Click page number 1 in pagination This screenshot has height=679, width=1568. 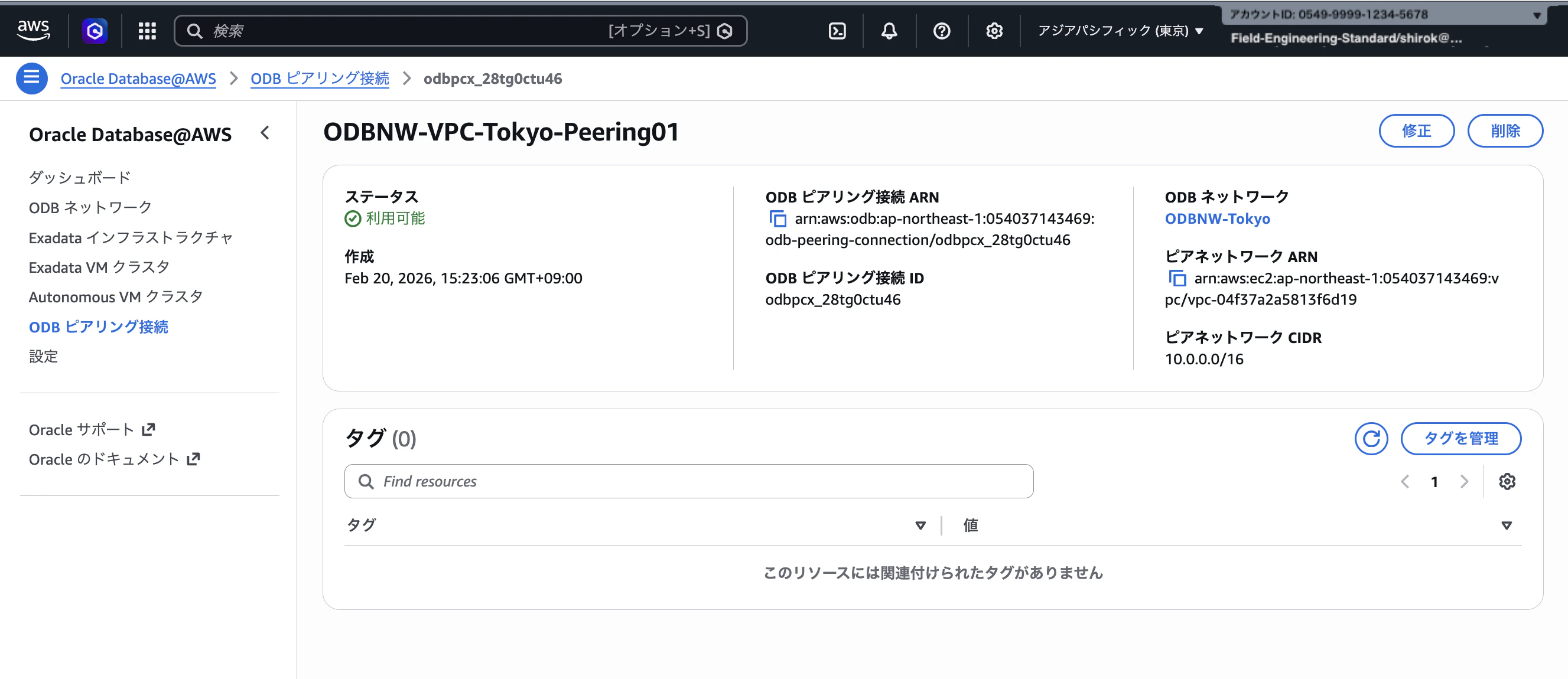pos(1434,481)
